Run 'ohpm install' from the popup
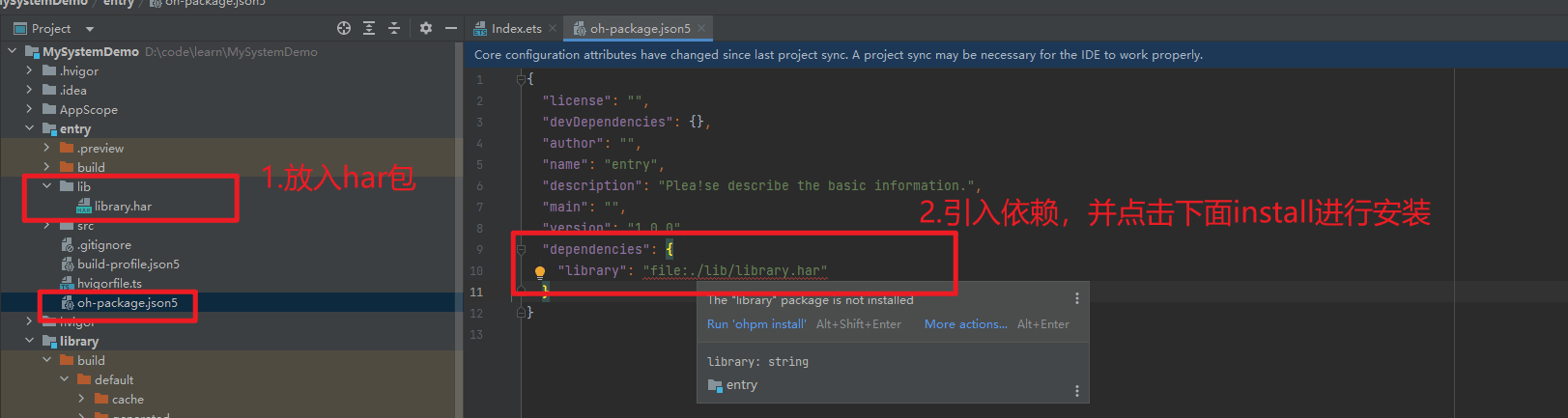Screen dimensions: 1568x418 pos(756,324)
